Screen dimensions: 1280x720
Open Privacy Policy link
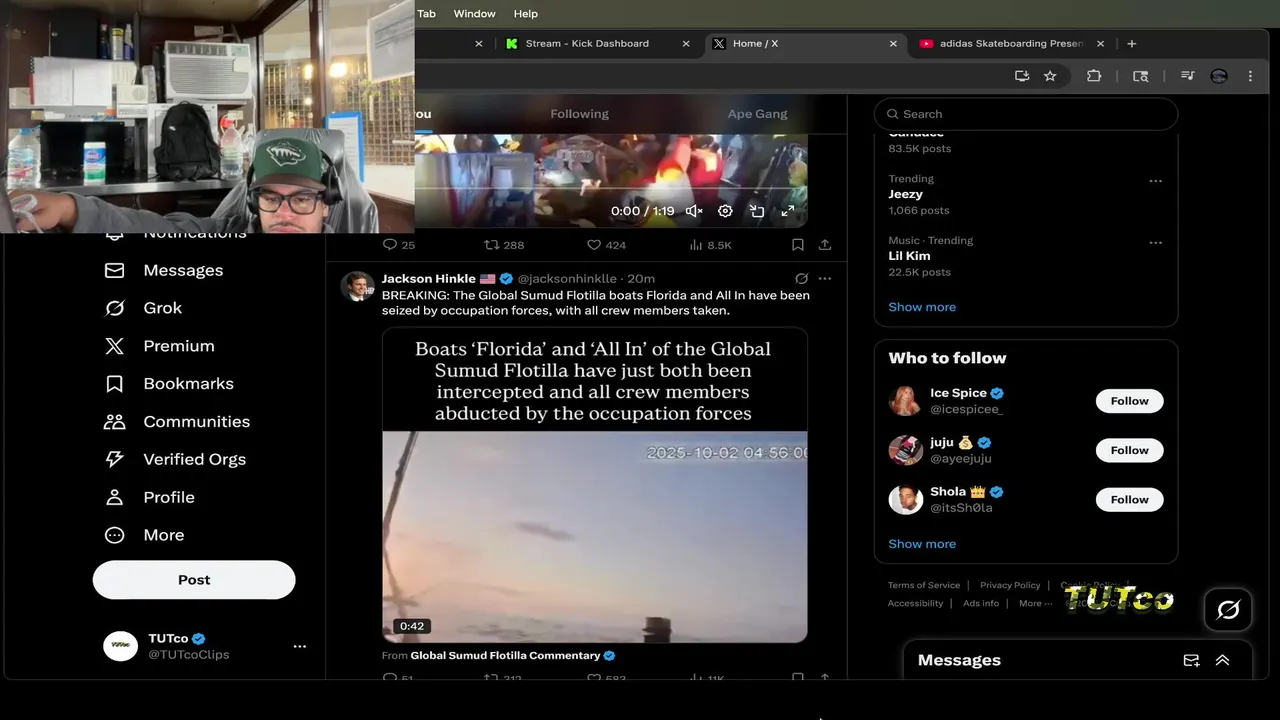coord(1010,585)
